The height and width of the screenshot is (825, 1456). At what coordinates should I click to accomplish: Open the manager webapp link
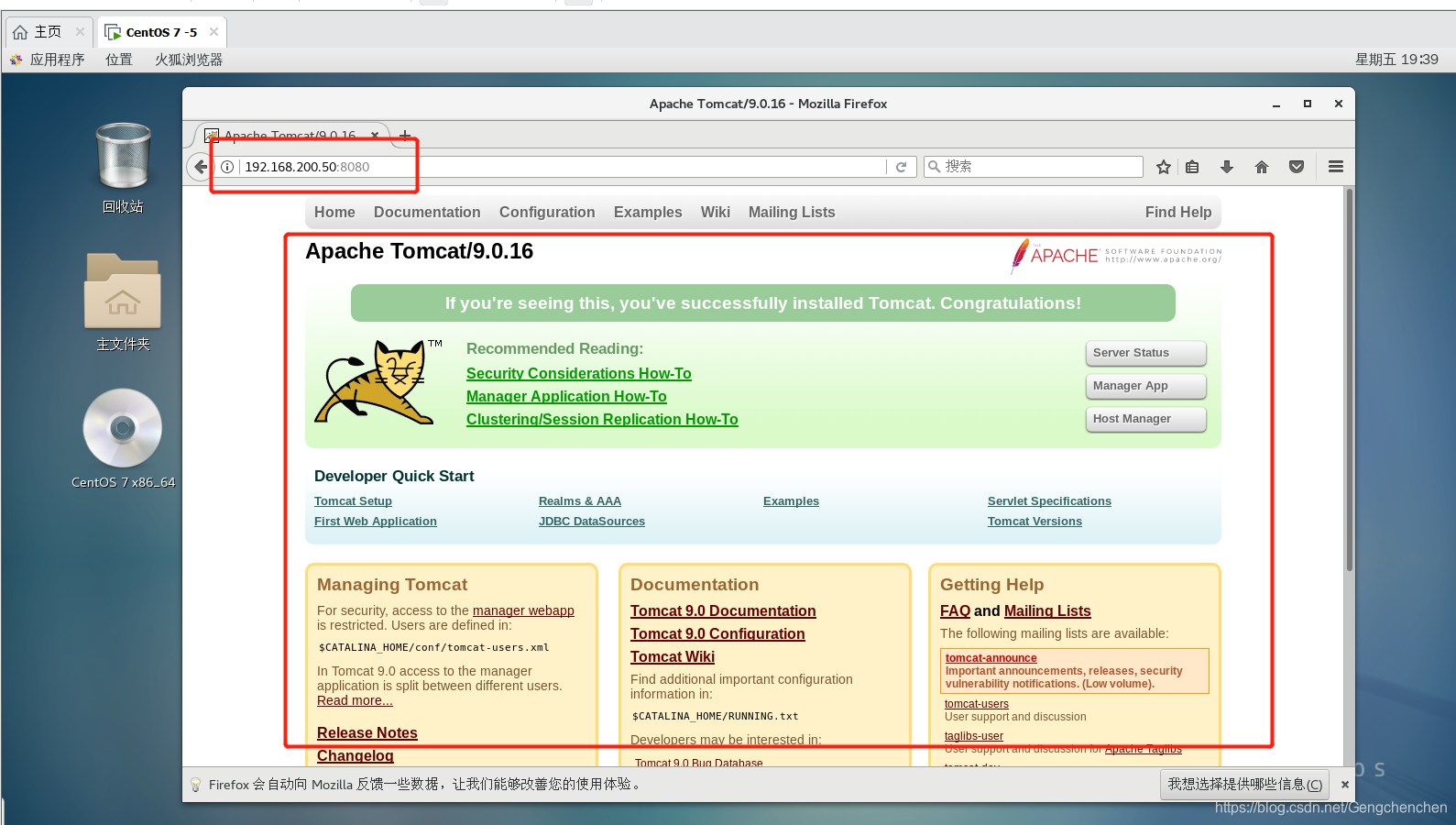pos(523,610)
